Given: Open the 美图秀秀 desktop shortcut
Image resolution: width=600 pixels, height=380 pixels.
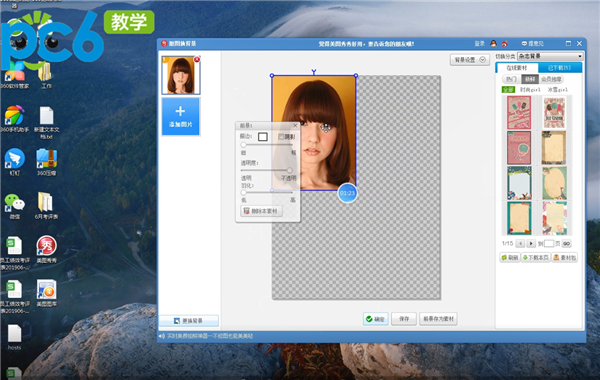Looking at the screenshot, I should point(46,250).
